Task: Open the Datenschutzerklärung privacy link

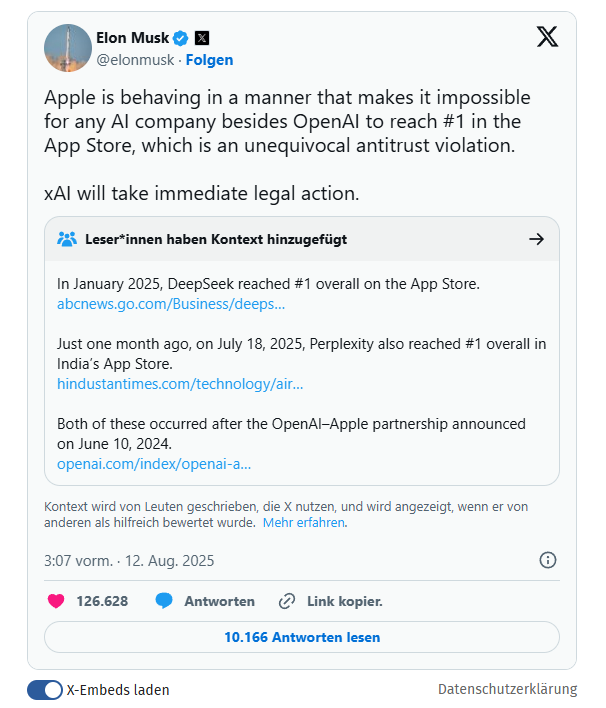Action: pyautogui.click(x=508, y=689)
